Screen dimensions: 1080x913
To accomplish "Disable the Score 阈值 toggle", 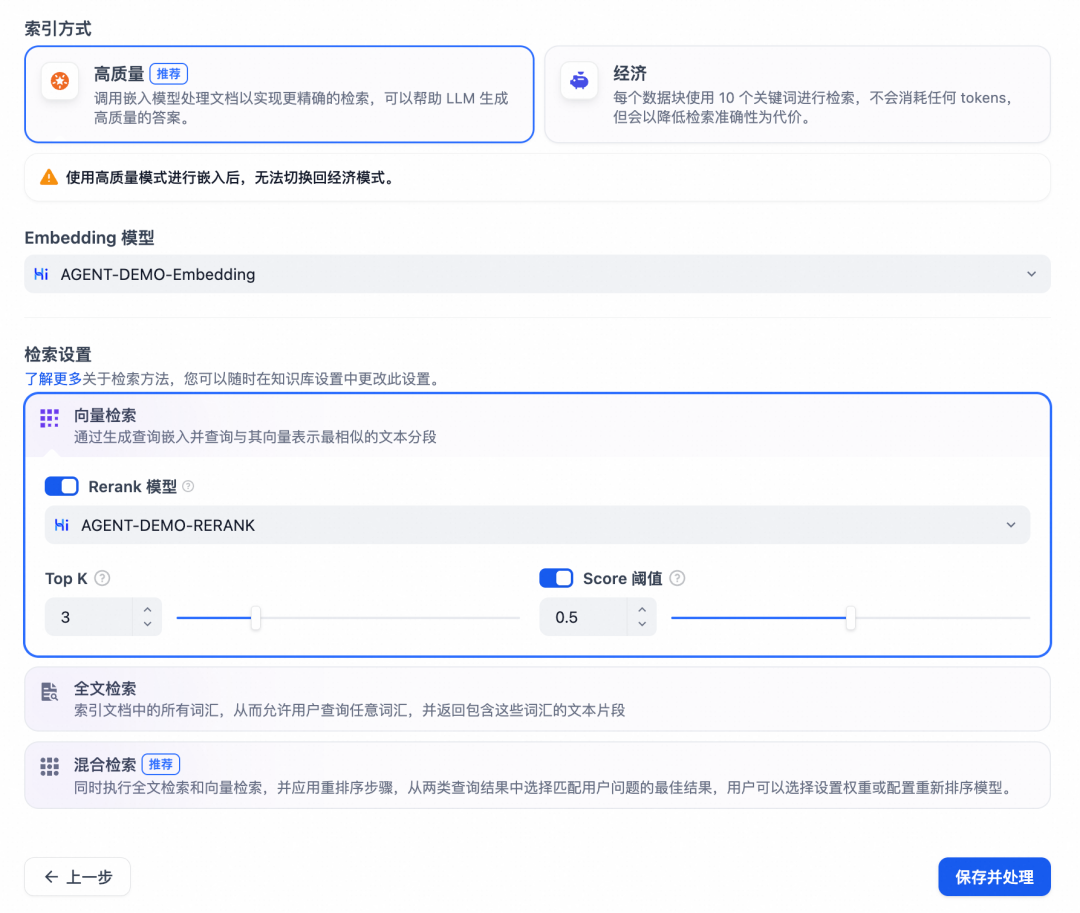I will (556, 577).
